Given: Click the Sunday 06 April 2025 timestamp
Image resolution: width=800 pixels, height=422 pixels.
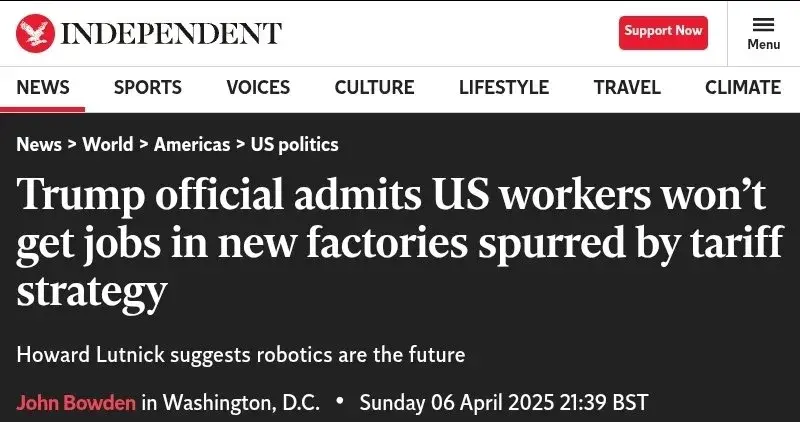Looking at the screenshot, I should point(503,403).
